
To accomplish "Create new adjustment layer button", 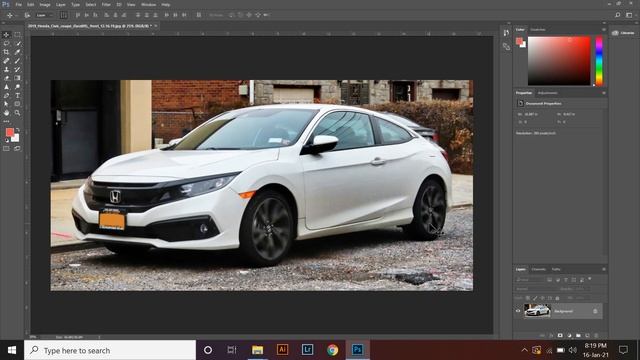I will (569, 335).
